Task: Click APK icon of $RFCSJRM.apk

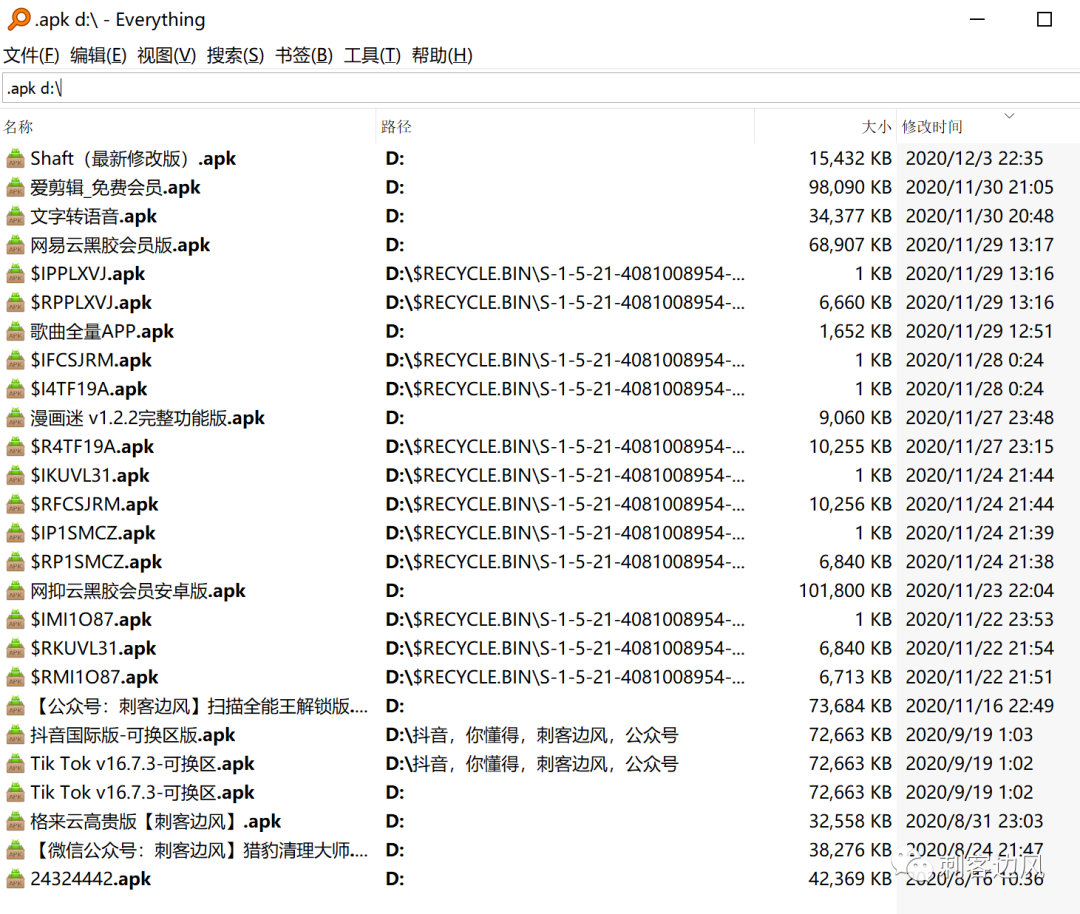Action: [15, 505]
